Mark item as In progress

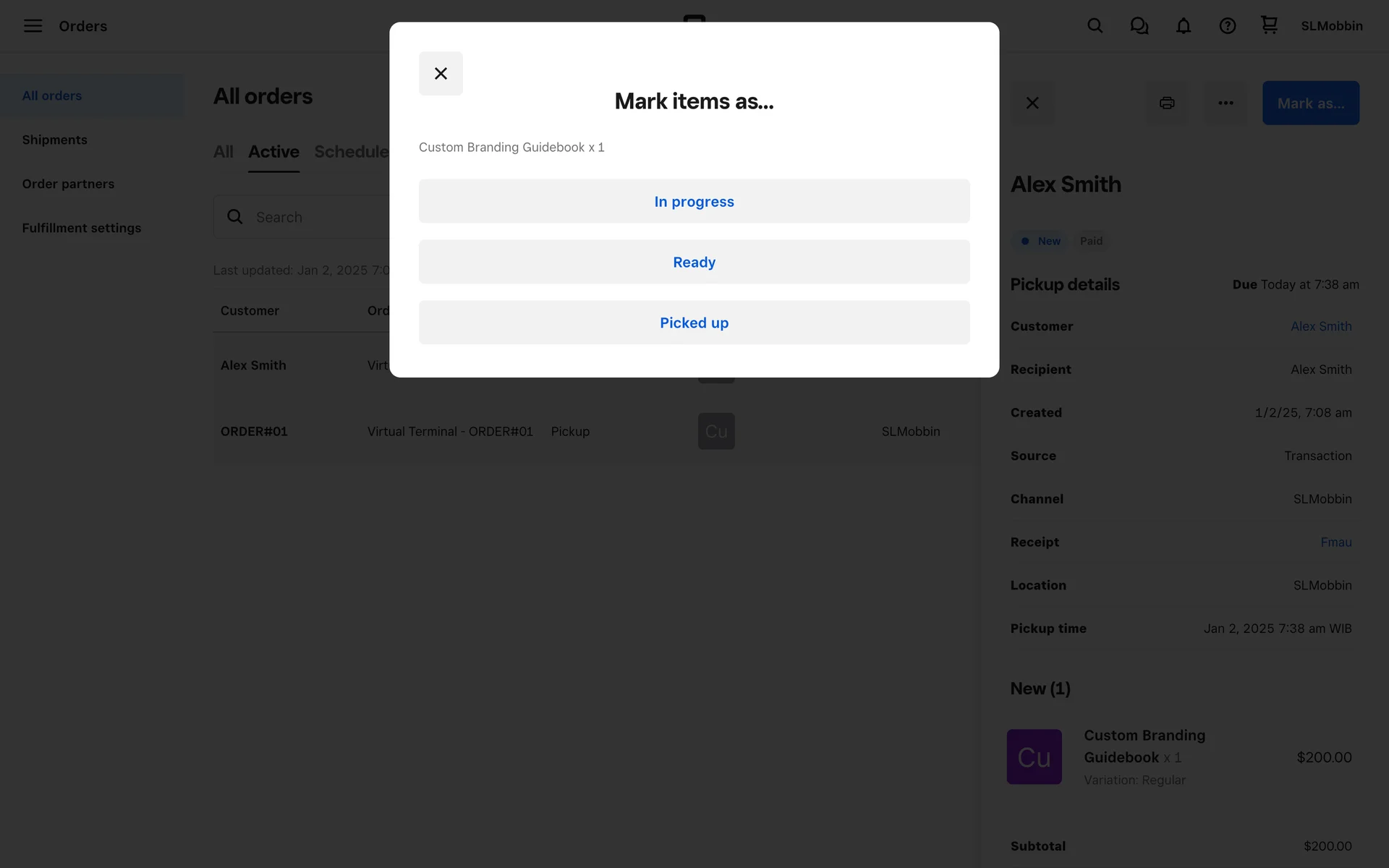[694, 201]
